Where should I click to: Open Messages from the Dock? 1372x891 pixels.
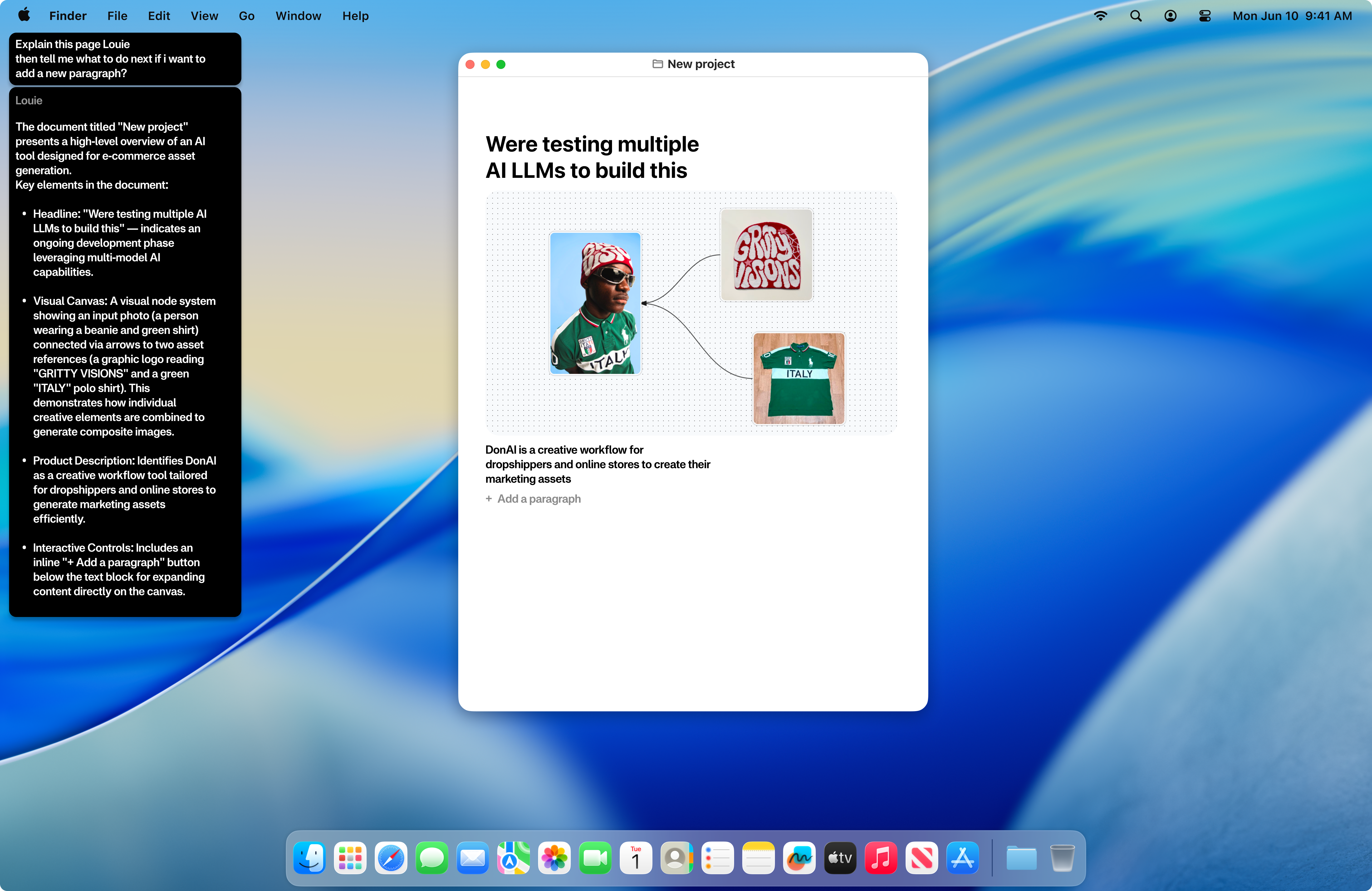pos(432,858)
